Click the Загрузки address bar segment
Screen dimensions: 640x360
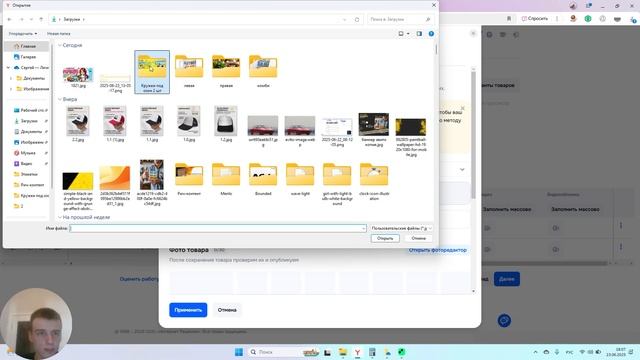(71, 19)
